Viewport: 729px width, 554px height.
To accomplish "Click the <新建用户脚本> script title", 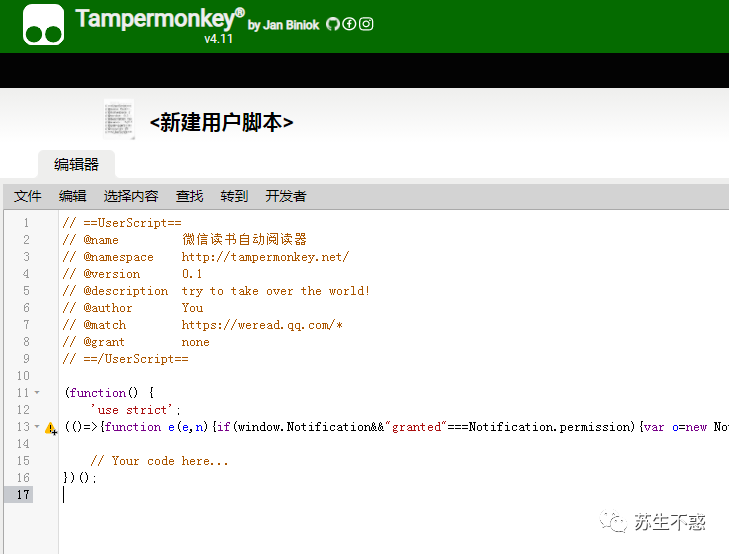I will click(x=221, y=123).
